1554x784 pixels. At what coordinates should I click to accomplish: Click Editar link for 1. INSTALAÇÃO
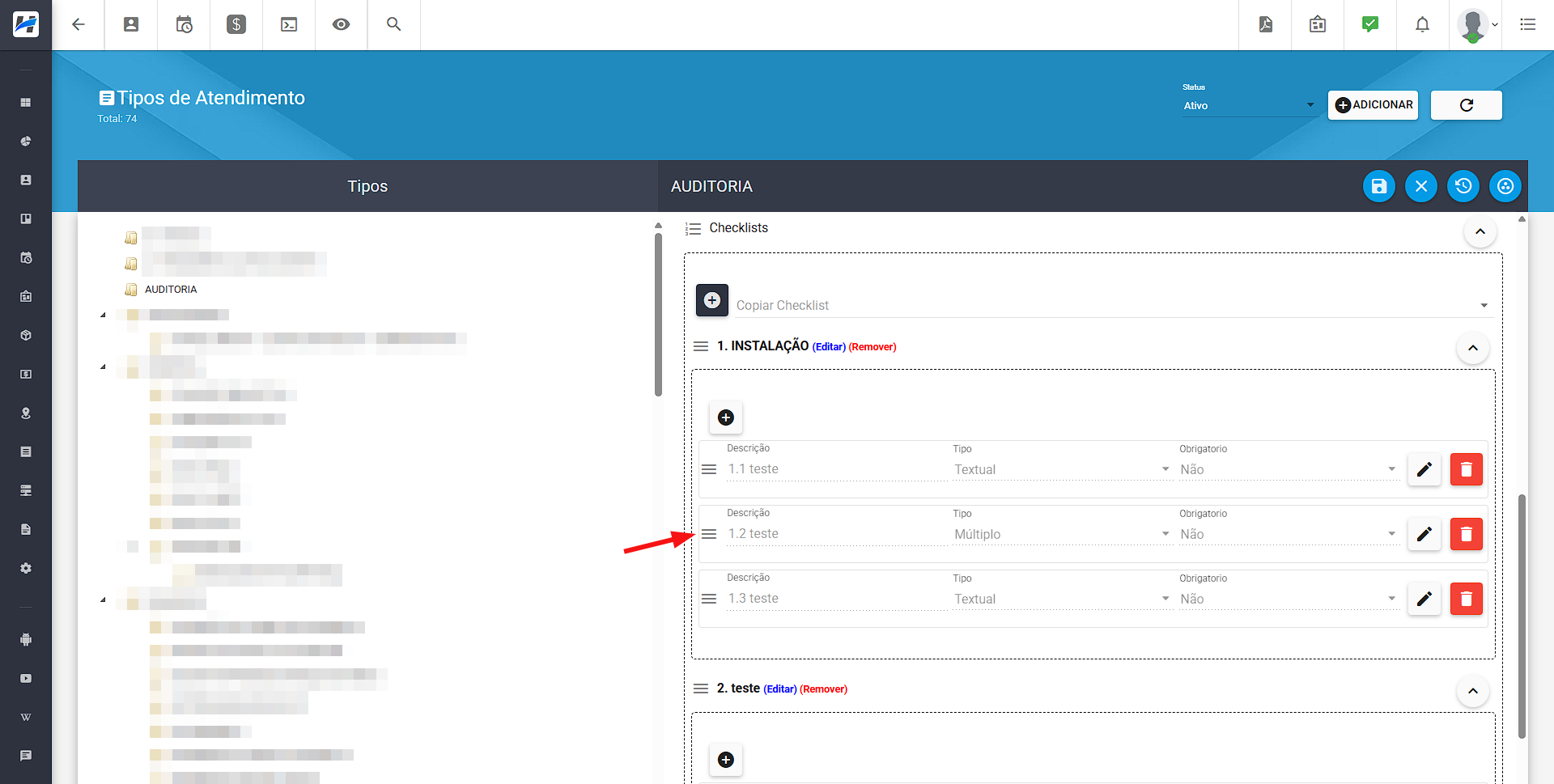(829, 347)
